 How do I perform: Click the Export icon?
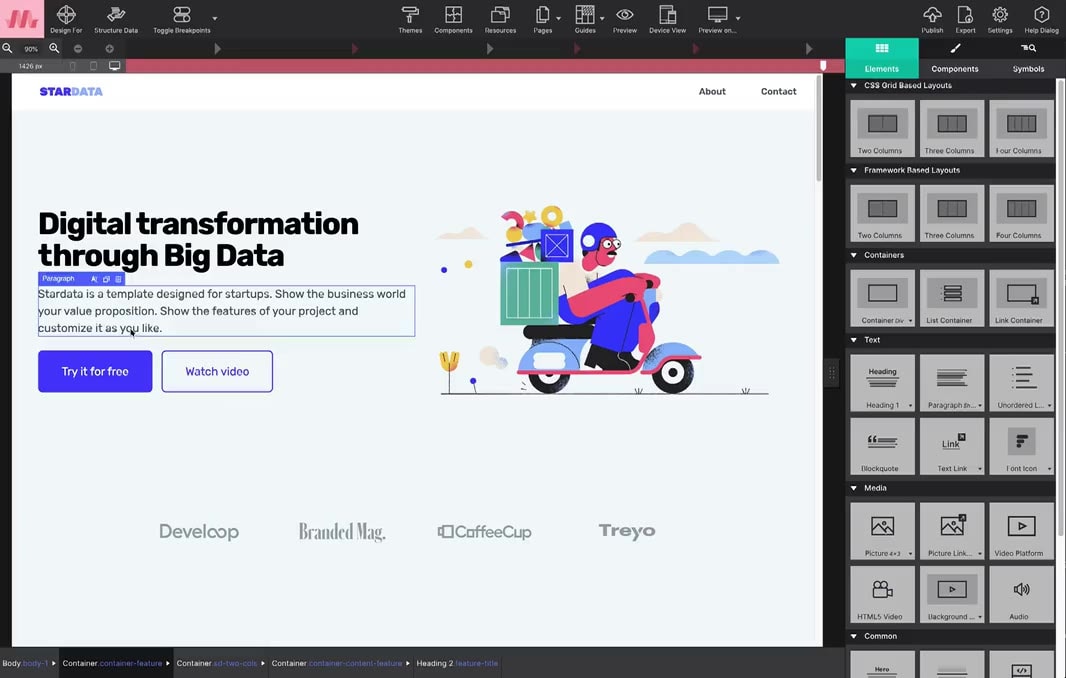coord(965,18)
